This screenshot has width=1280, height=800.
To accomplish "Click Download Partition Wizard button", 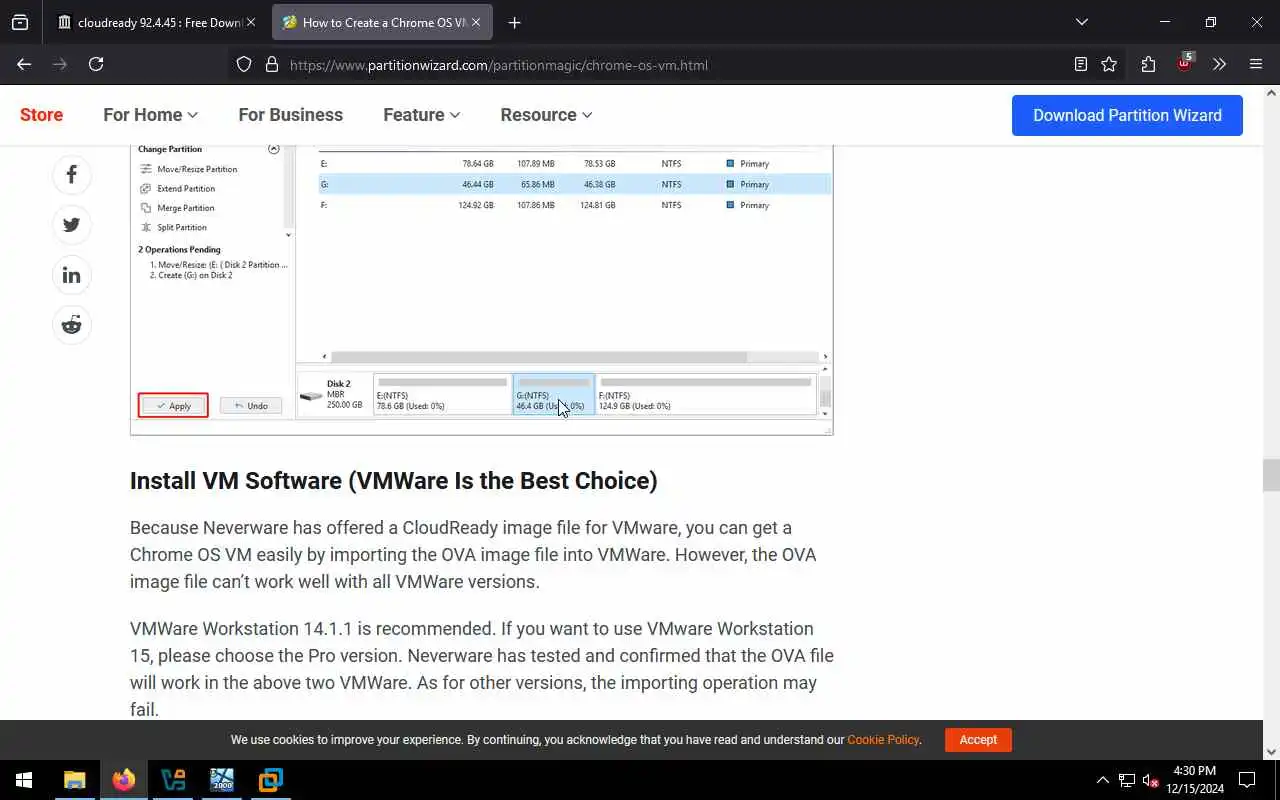I will (x=1127, y=115).
